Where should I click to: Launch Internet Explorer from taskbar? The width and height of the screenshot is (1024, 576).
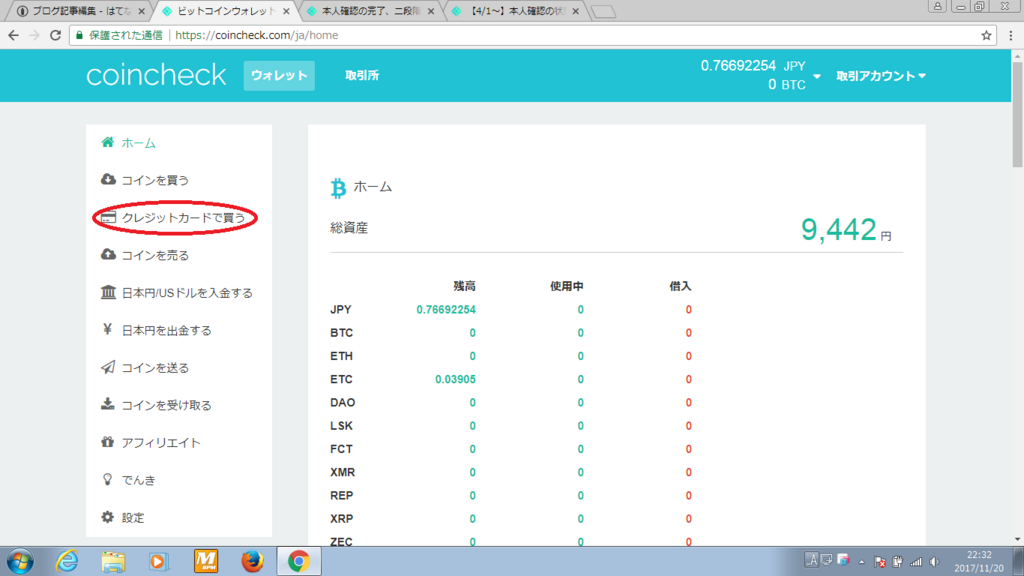pyautogui.click(x=67, y=562)
